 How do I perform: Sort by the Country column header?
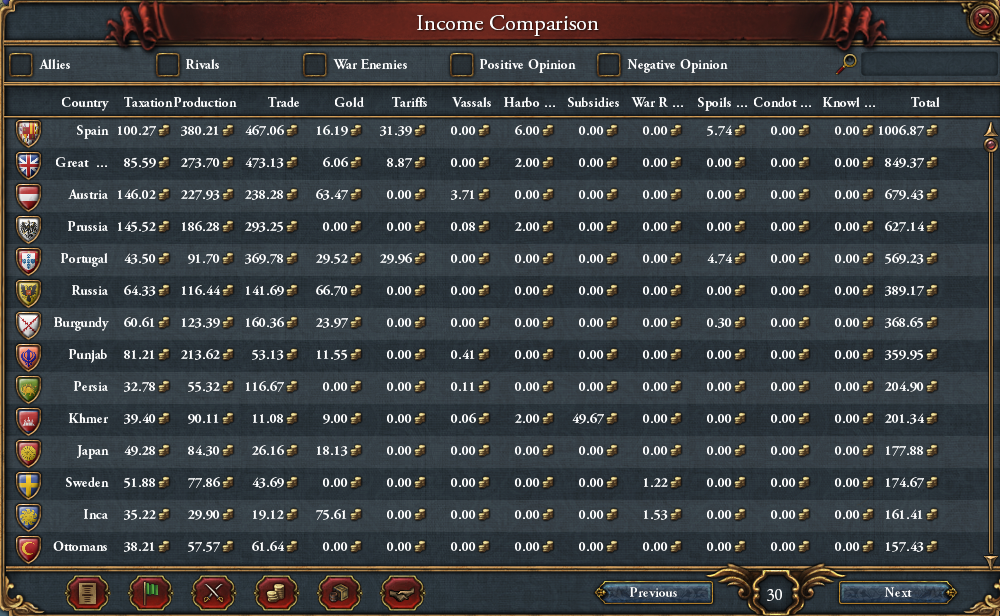click(84, 102)
